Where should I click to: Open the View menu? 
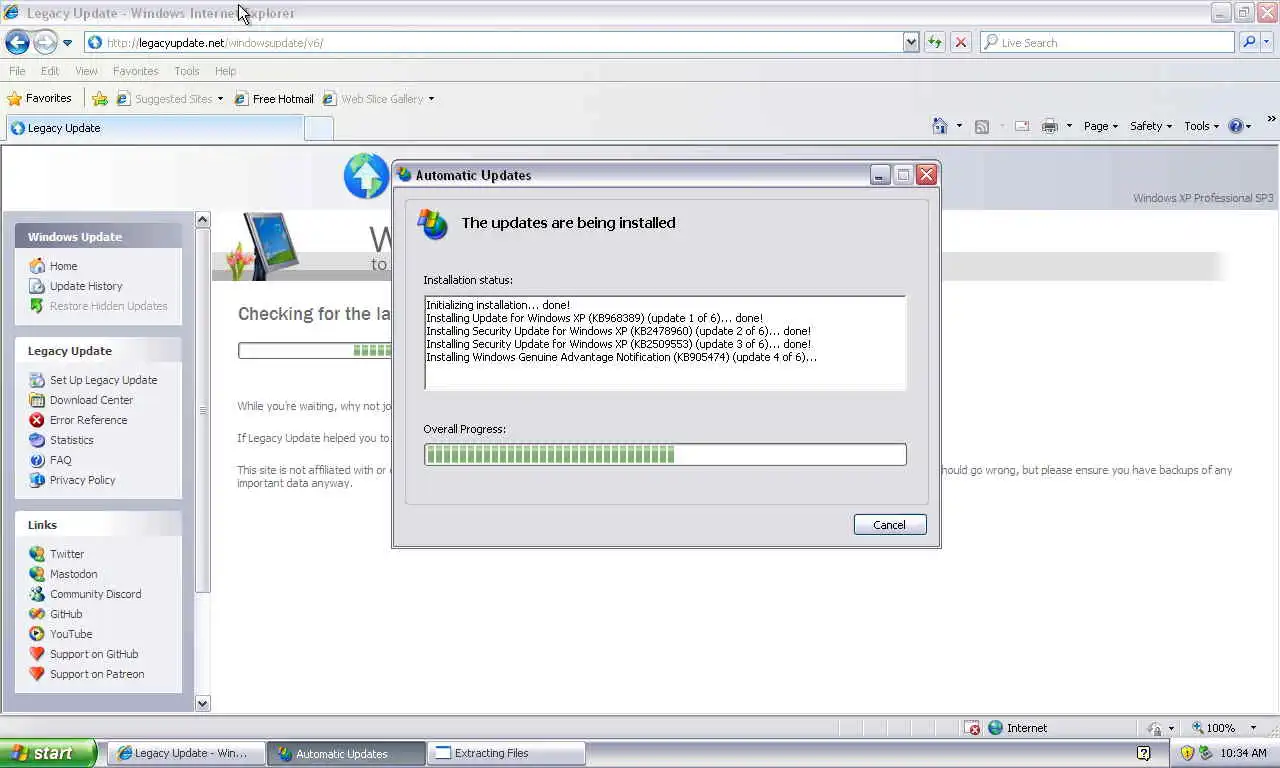(x=86, y=71)
